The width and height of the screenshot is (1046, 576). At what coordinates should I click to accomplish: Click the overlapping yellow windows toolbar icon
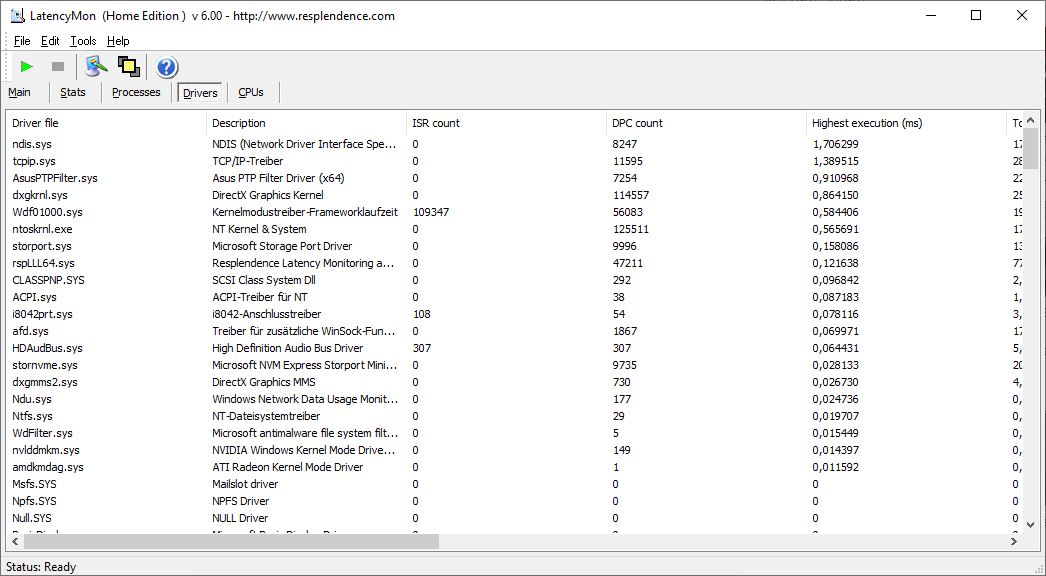pyautogui.click(x=128, y=67)
